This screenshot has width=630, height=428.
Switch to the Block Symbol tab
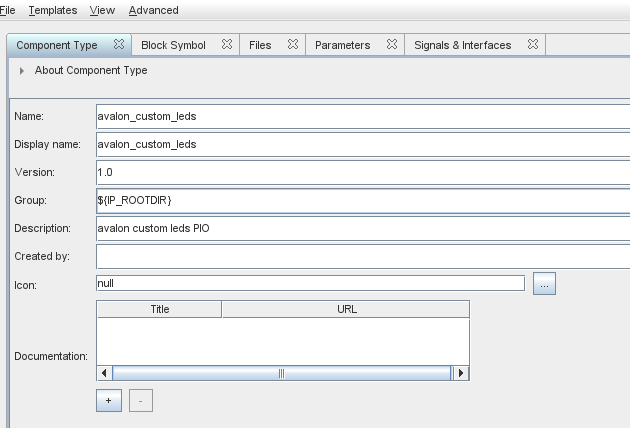tap(173, 45)
